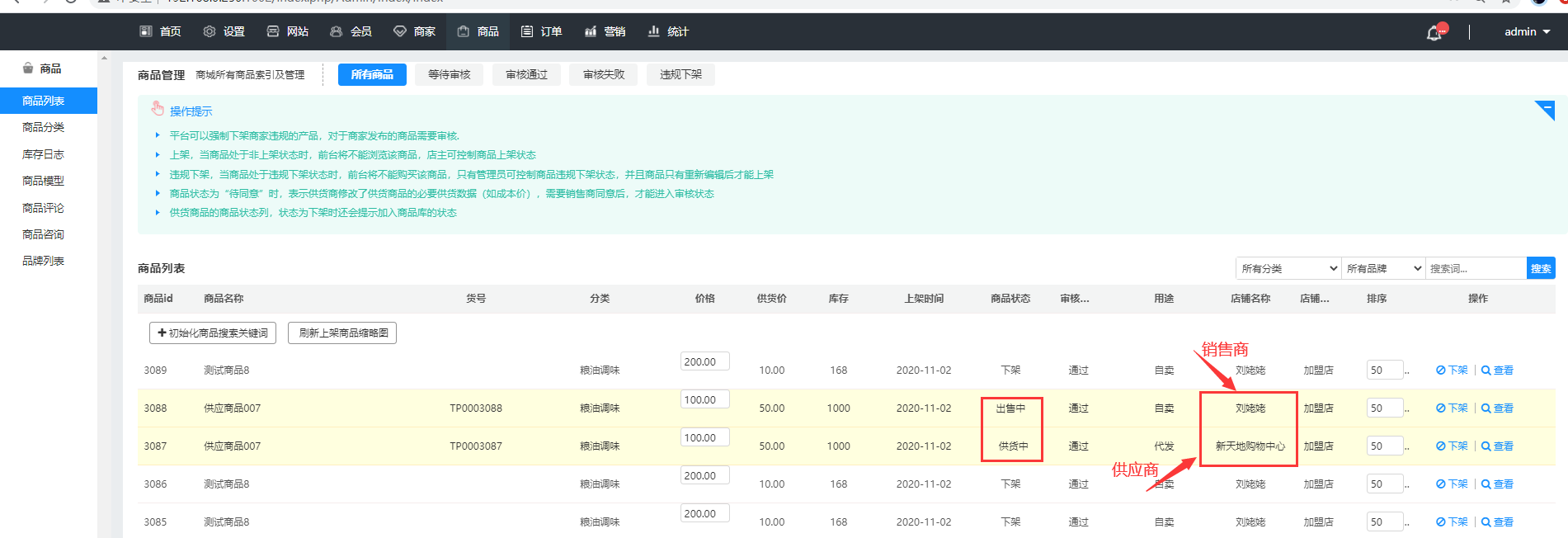Viewport: 1568px width, 538px height.
Task: Open the 订单 orders section
Action: pos(541,31)
